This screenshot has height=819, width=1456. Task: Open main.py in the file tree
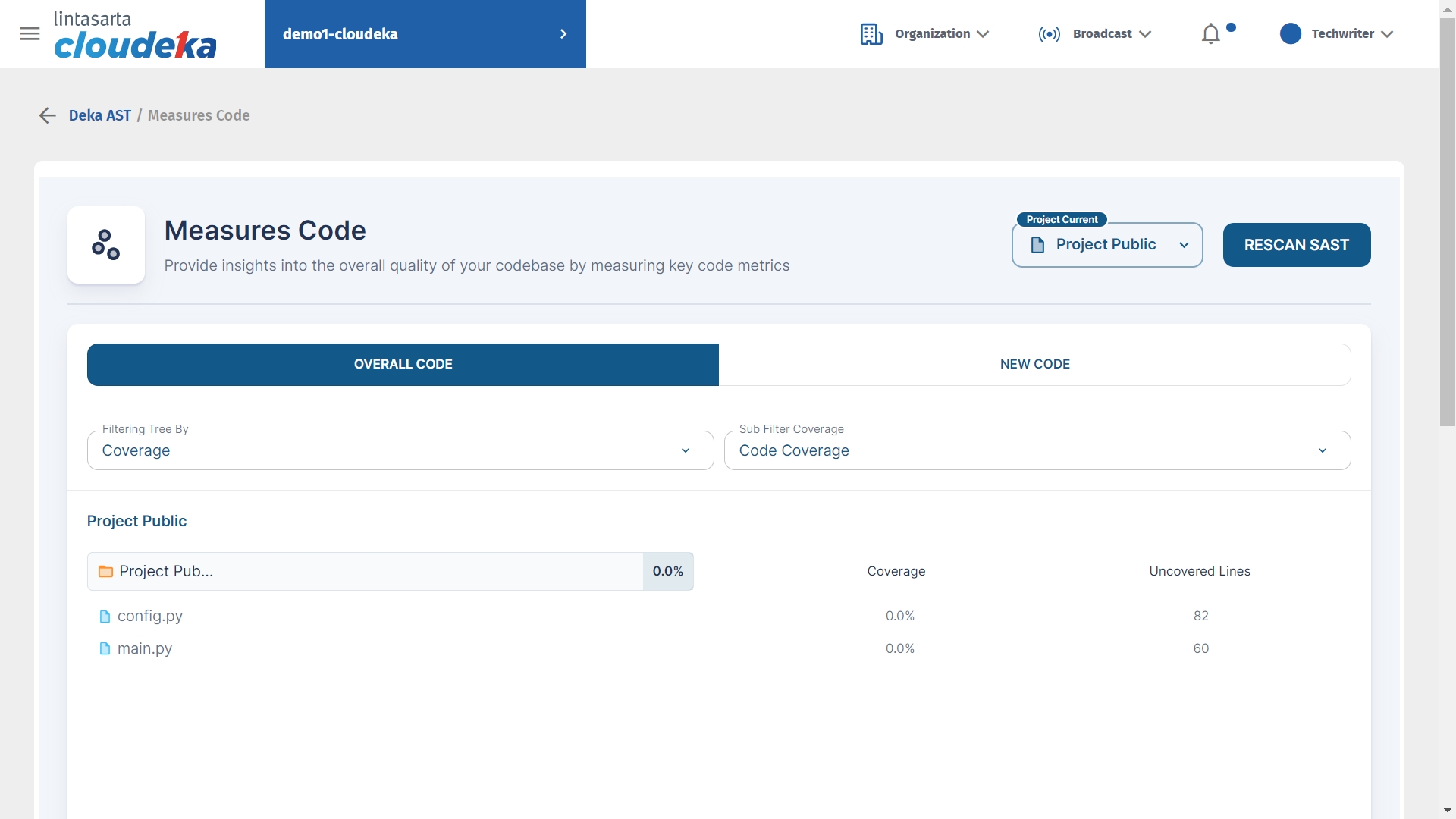tap(144, 649)
